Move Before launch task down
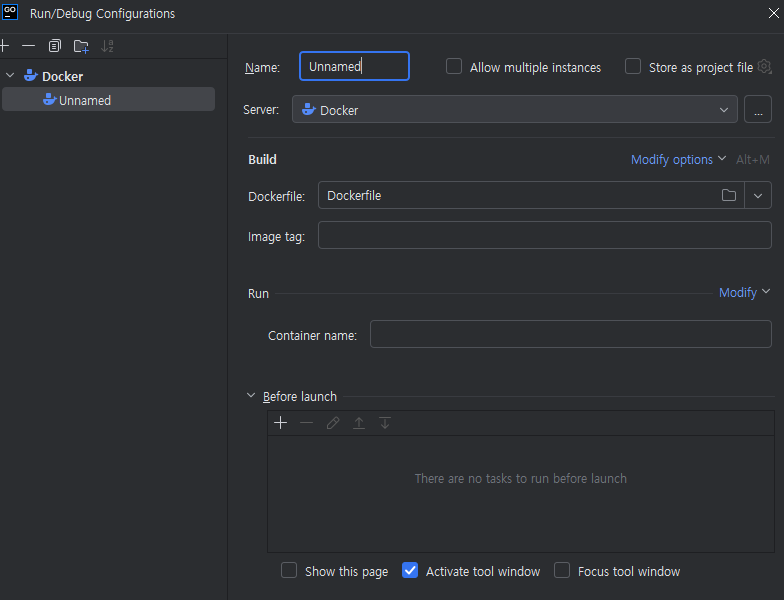Viewport: 784px width, 600px height. (385, 423)
